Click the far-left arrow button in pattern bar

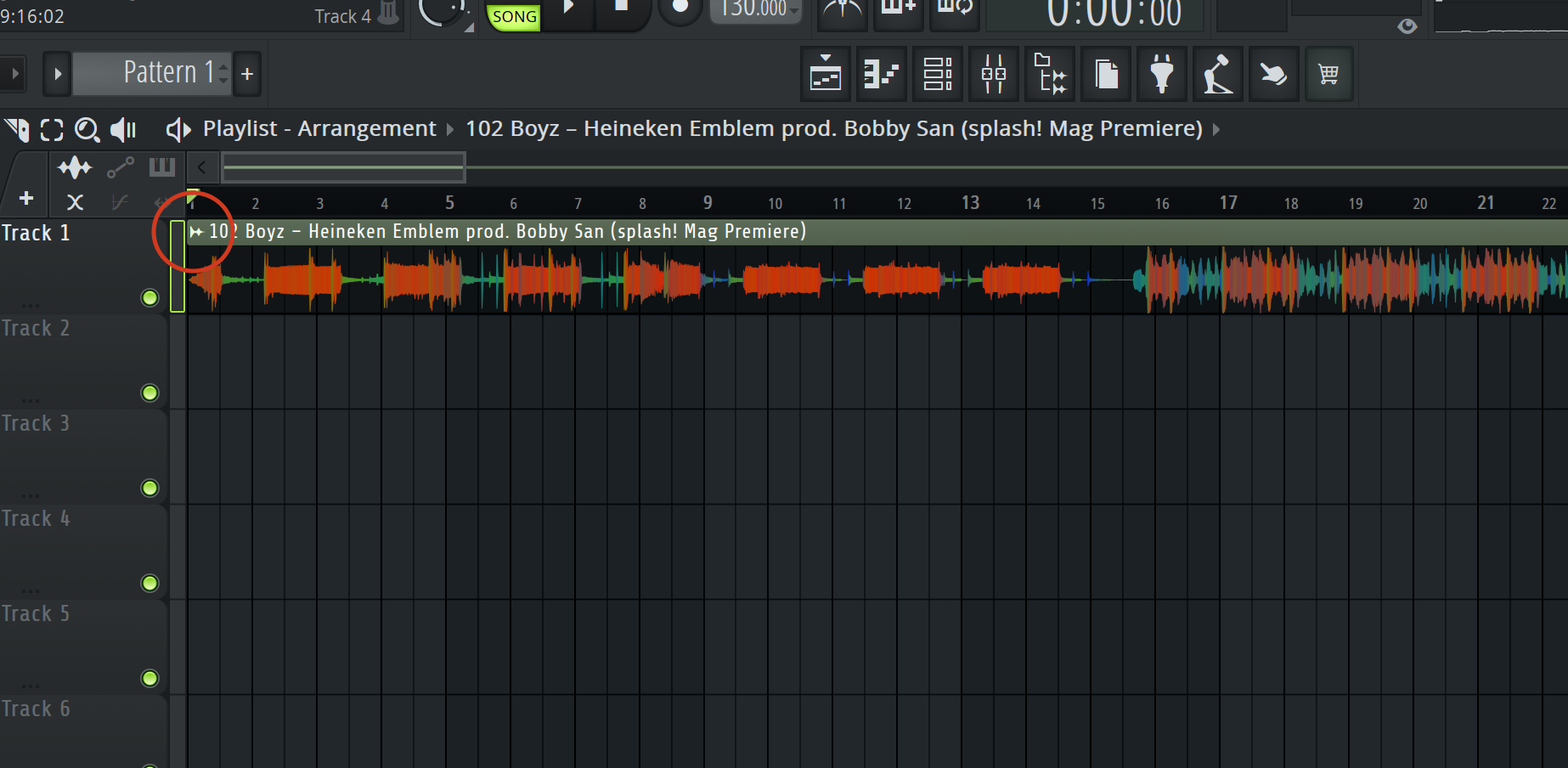point(14,74)
